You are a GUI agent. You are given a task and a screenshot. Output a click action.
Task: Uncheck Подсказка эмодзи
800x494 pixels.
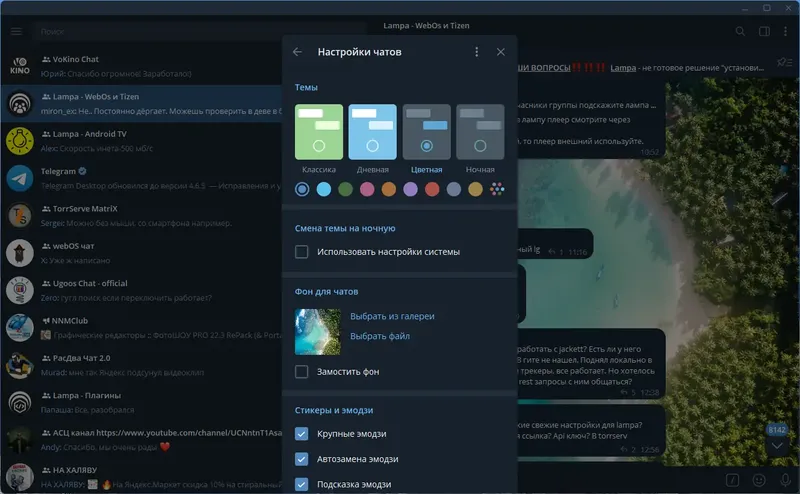pos(302,484)
